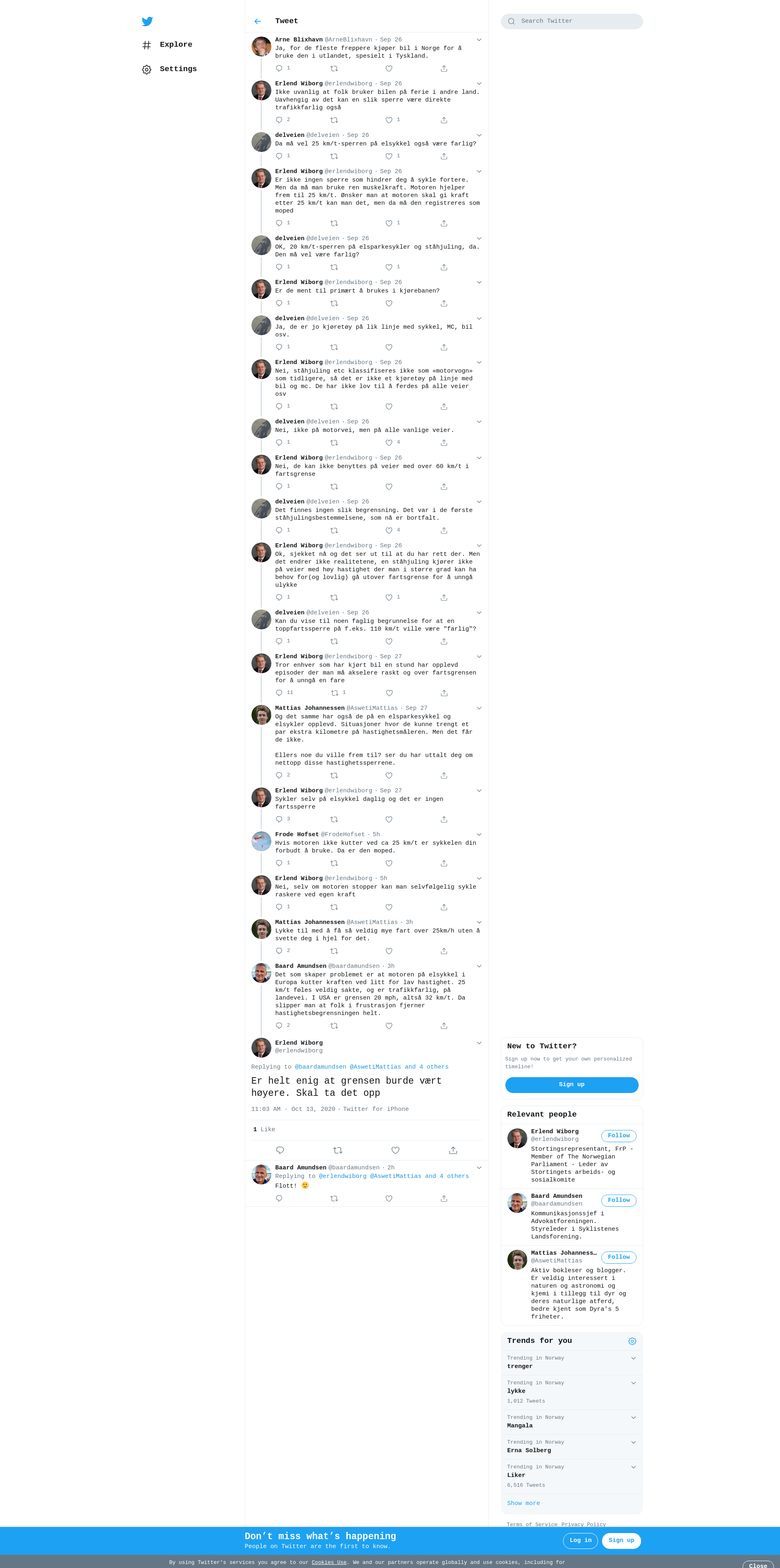Click the Twitter bird logo
Viewport: 780px width, 1568px height.
147,21
